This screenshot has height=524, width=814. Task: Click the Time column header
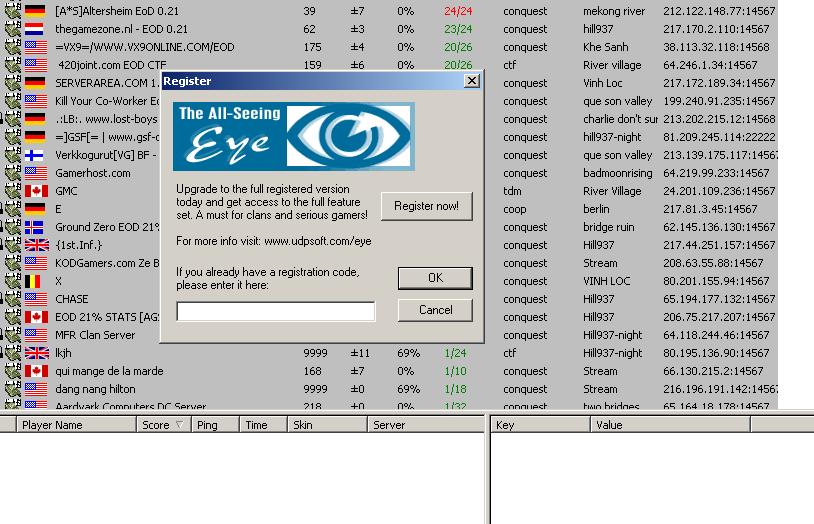(263, 425)
